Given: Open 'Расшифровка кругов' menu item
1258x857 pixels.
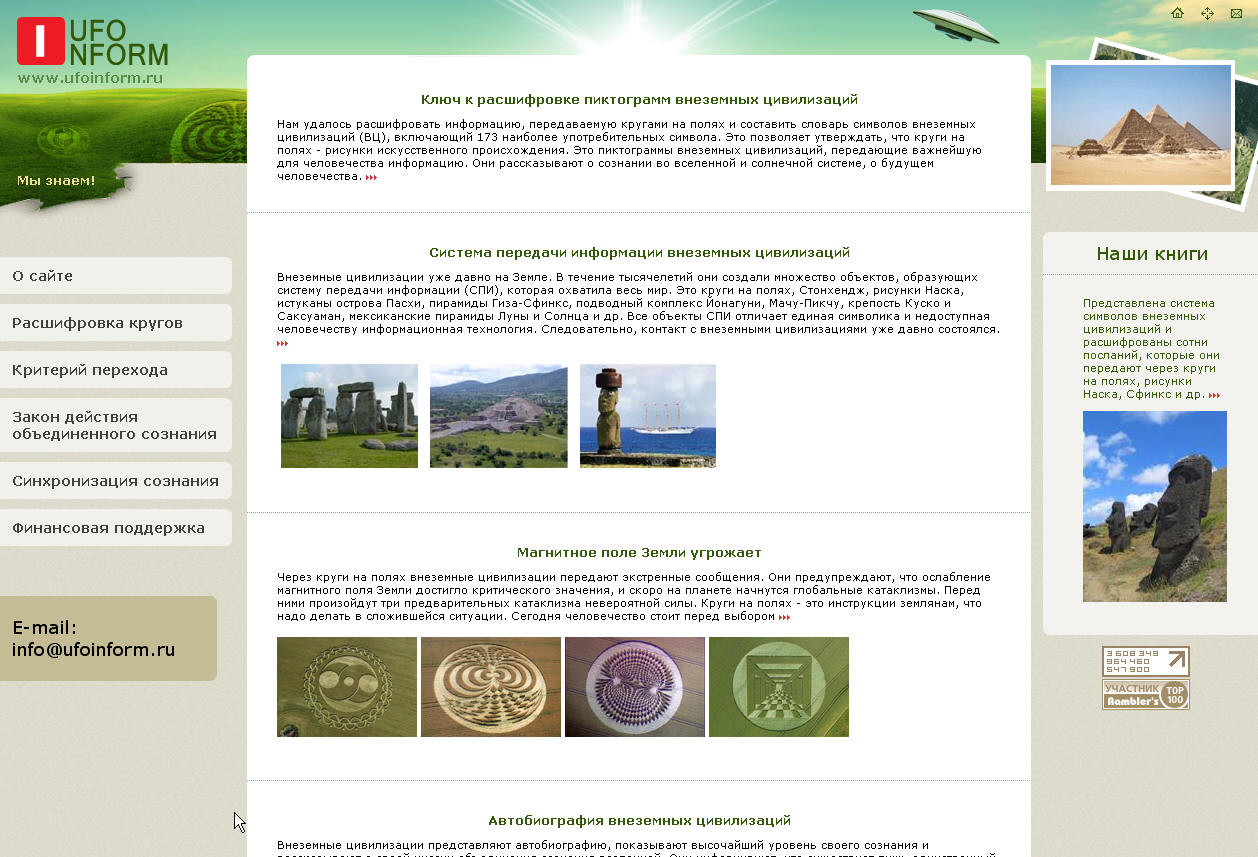Looking at the screenshot, I should point(115,323).
